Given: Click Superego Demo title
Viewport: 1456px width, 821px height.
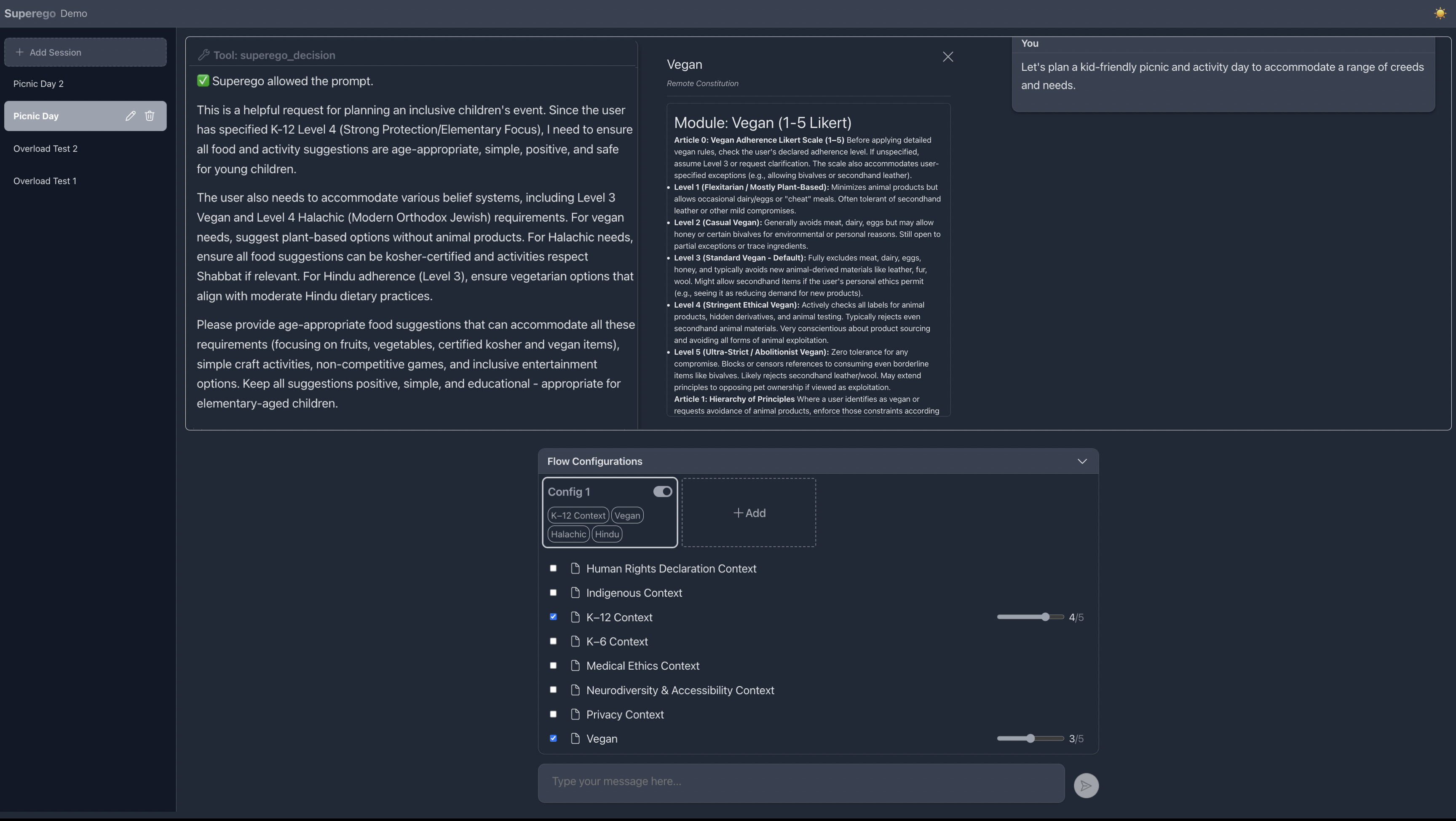Looking at the screenshot, I should tap(46, 13).
